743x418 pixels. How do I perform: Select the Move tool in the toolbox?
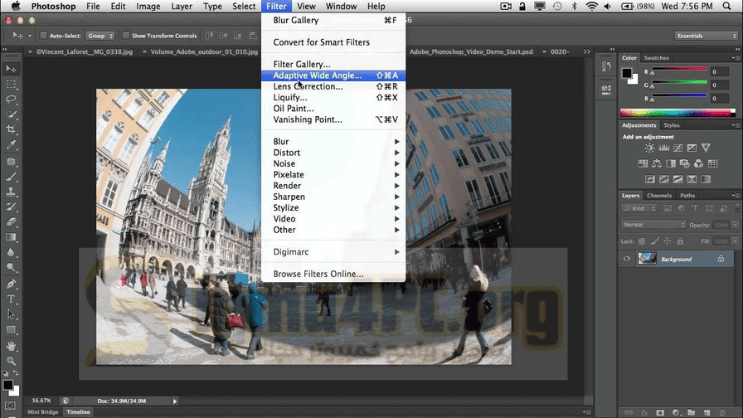click(11, 69)
